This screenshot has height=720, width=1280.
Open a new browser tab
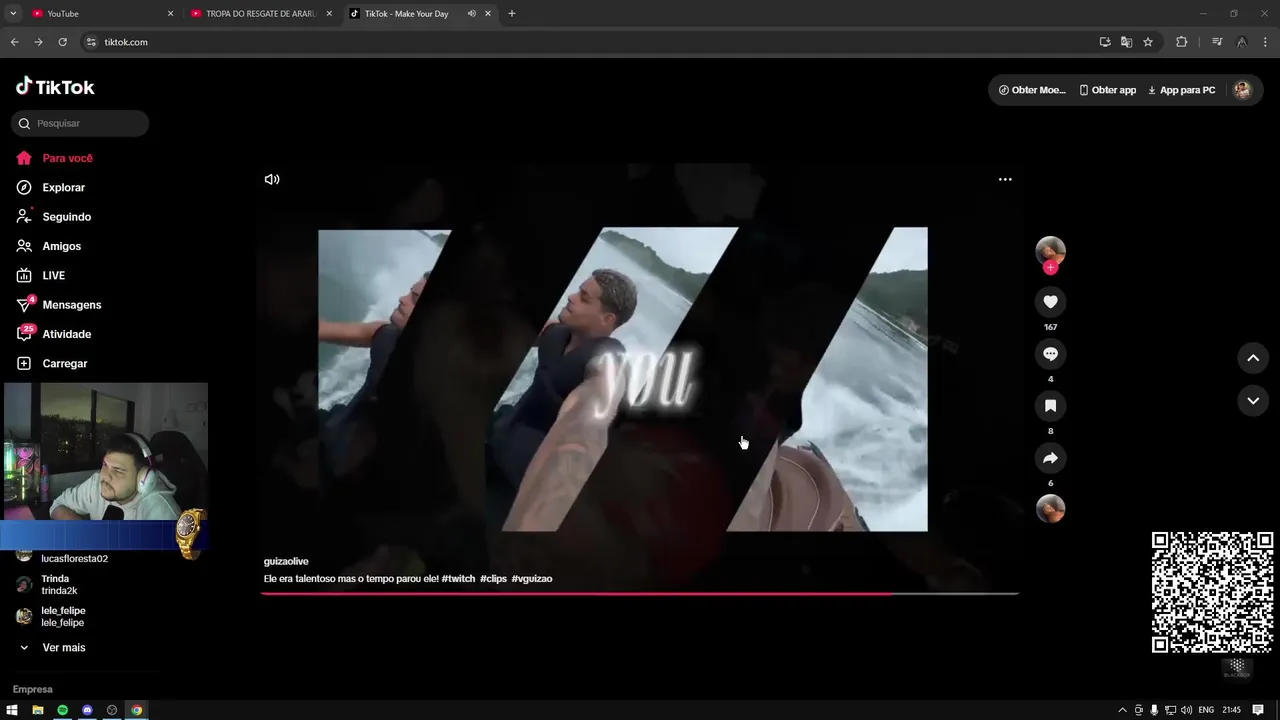coord(512,13)
